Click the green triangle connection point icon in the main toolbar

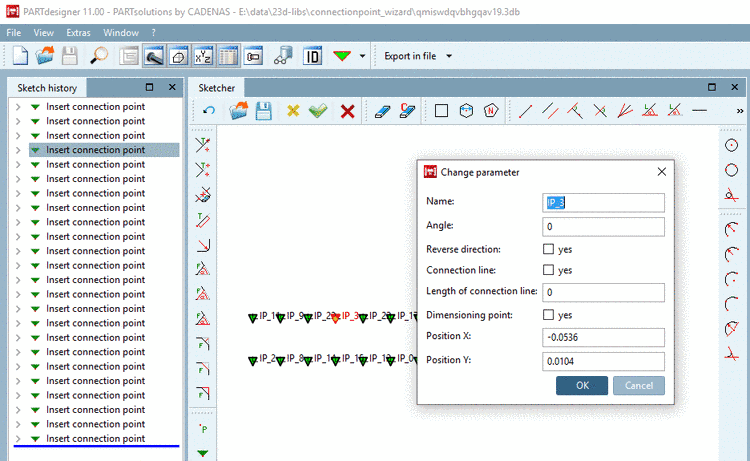342,56
